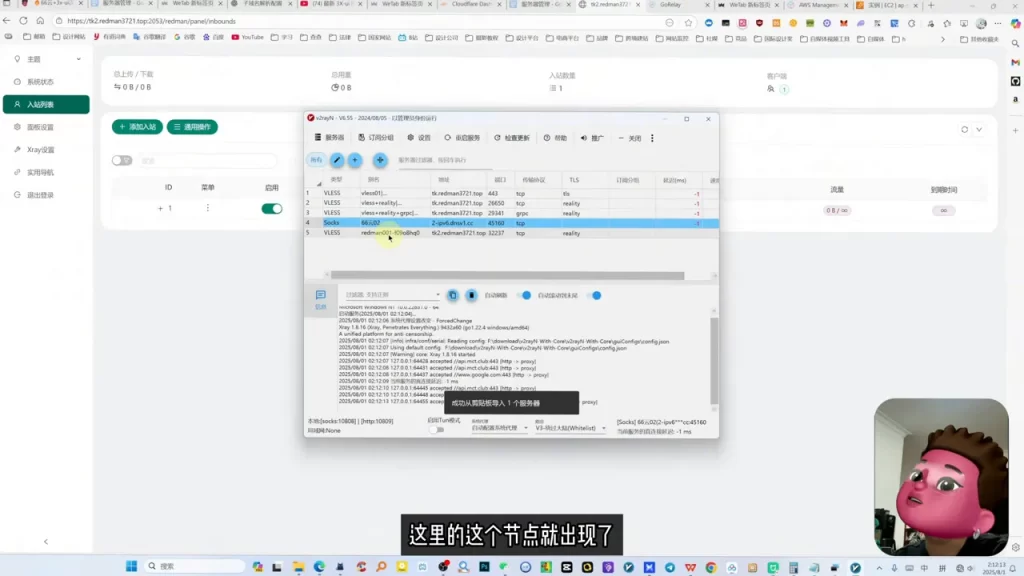Open the system proxy mode dropdown

pos(500,428)
